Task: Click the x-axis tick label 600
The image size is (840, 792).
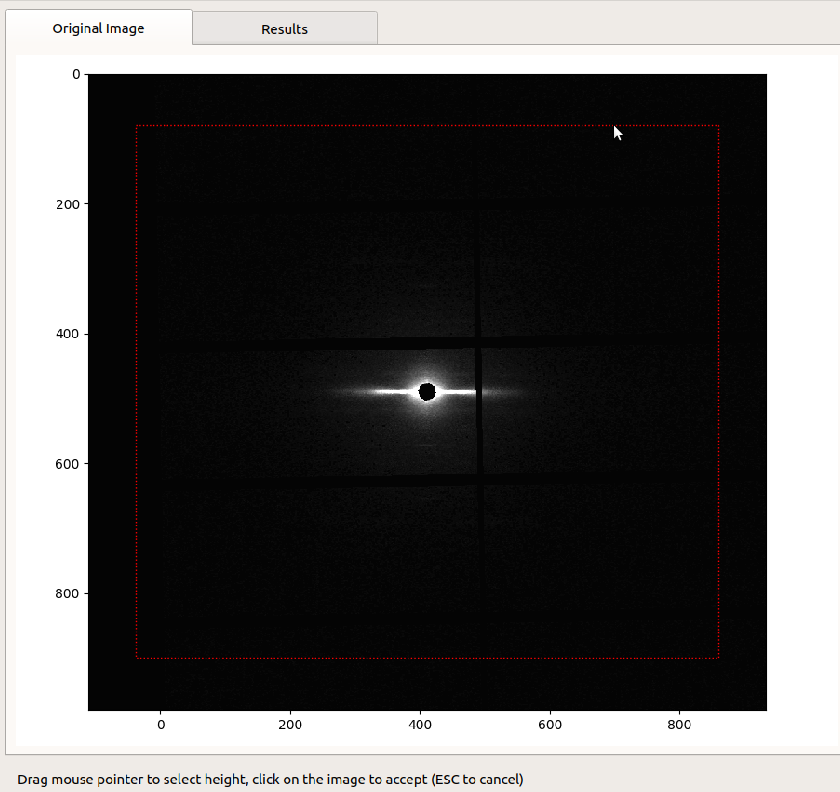Action: tap(550, 724)
